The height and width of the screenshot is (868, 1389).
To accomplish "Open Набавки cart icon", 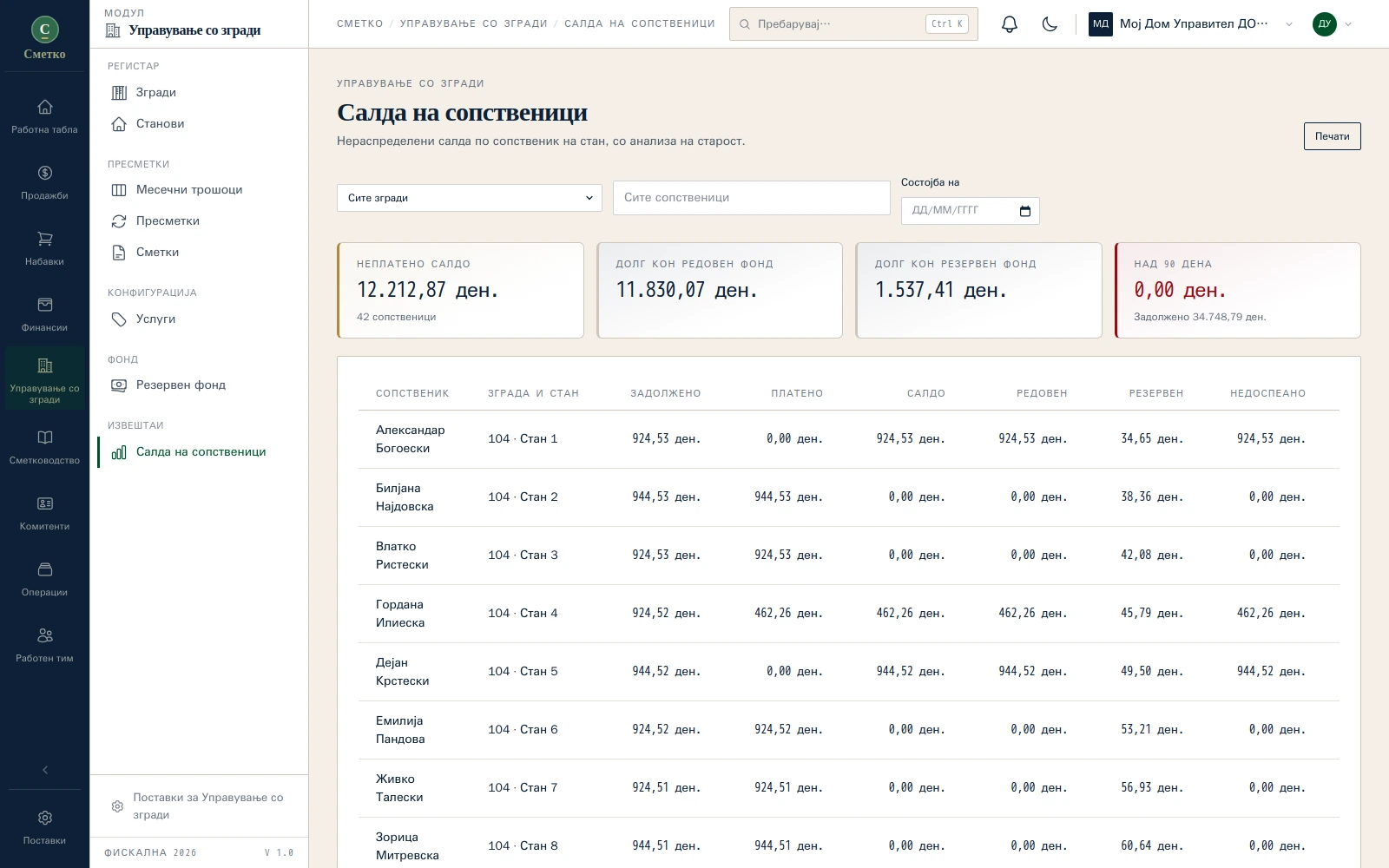I will click(x=45, y=239).
